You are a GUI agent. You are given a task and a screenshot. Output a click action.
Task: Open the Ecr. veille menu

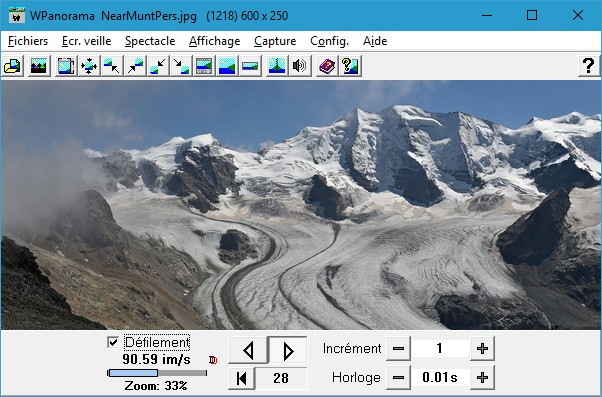coord(86,41)
